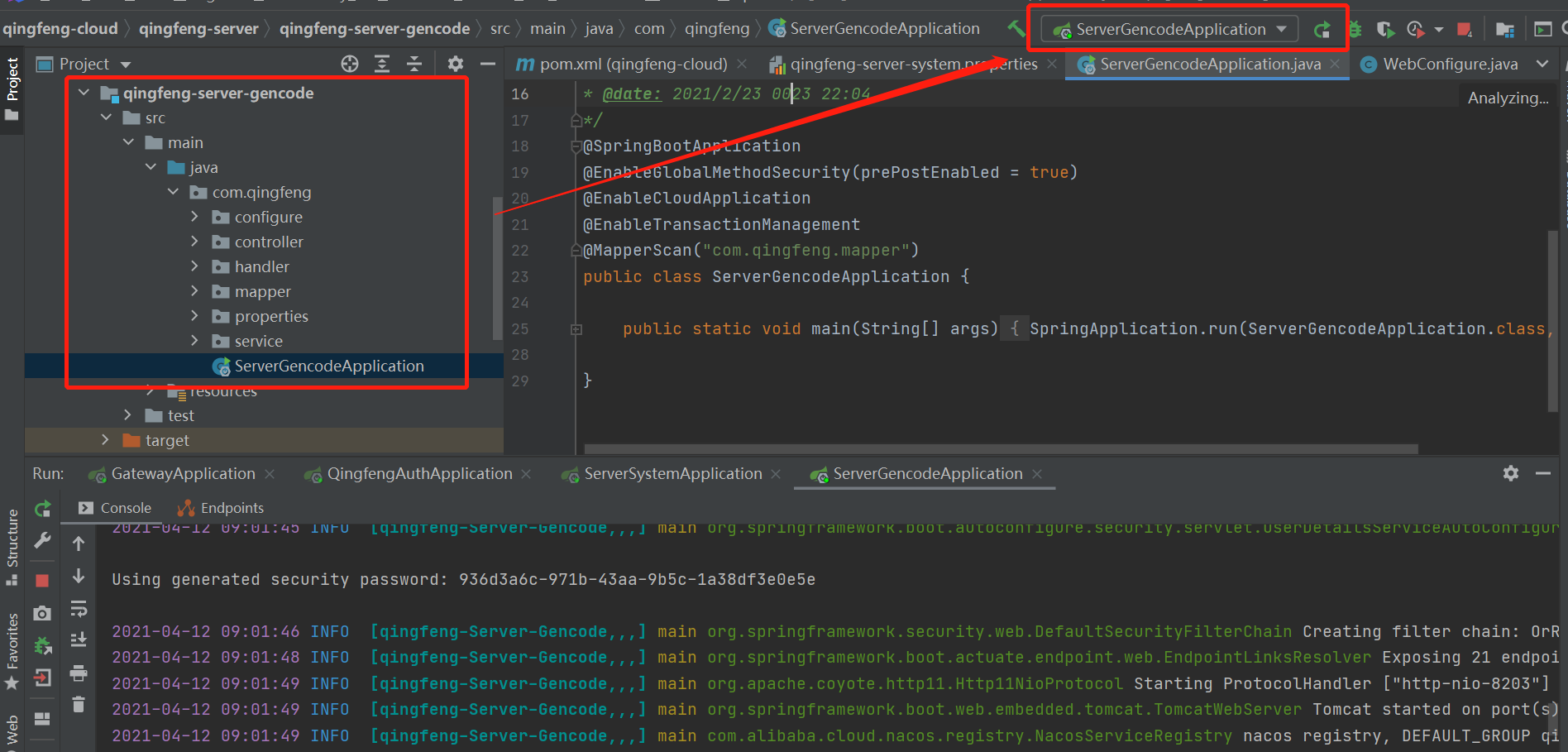
Task: Open Project panel settings gear
Action: pos(456,64)
